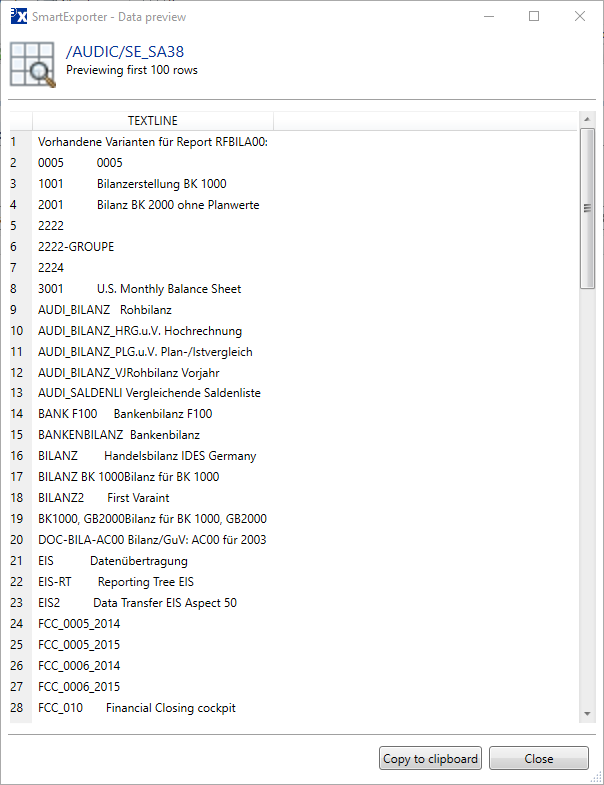The image size is (604, 785).
Task: Click the vertical scrollbar down arrow
Action: click(x=587, y=714)
